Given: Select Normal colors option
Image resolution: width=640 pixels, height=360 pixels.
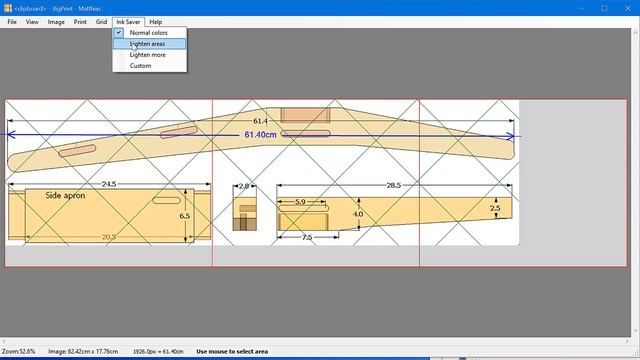Looking at the screenshot, I should (149, 33).
